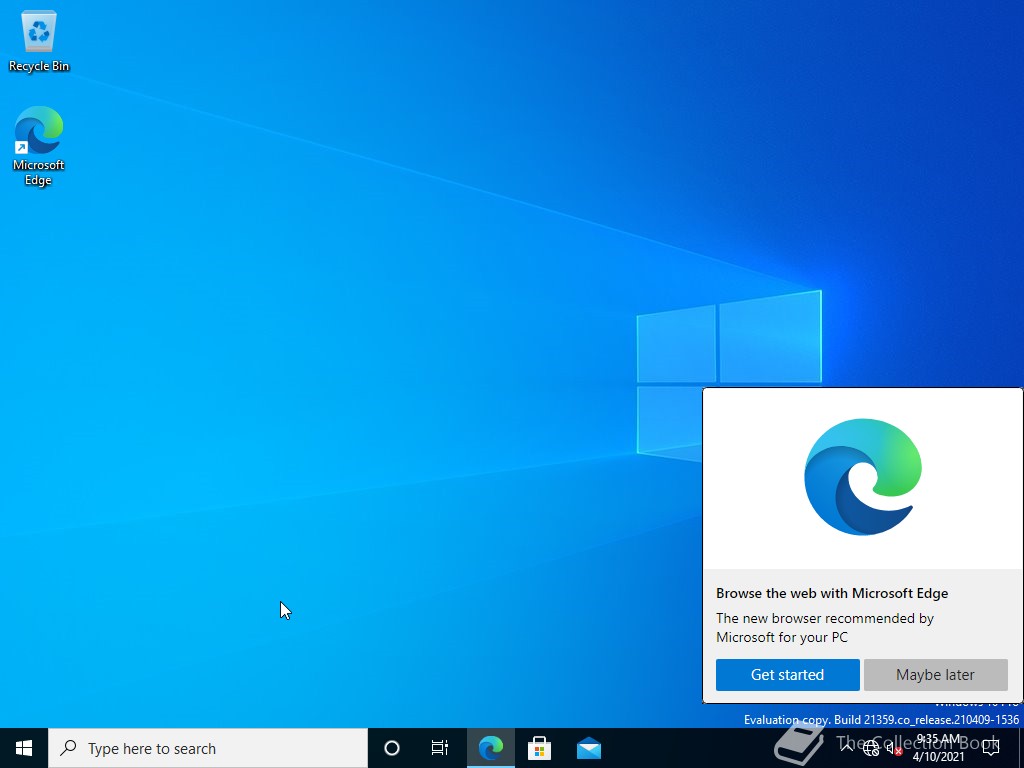
Task: Open the Windows Start menu
Action: click(24, 748)
